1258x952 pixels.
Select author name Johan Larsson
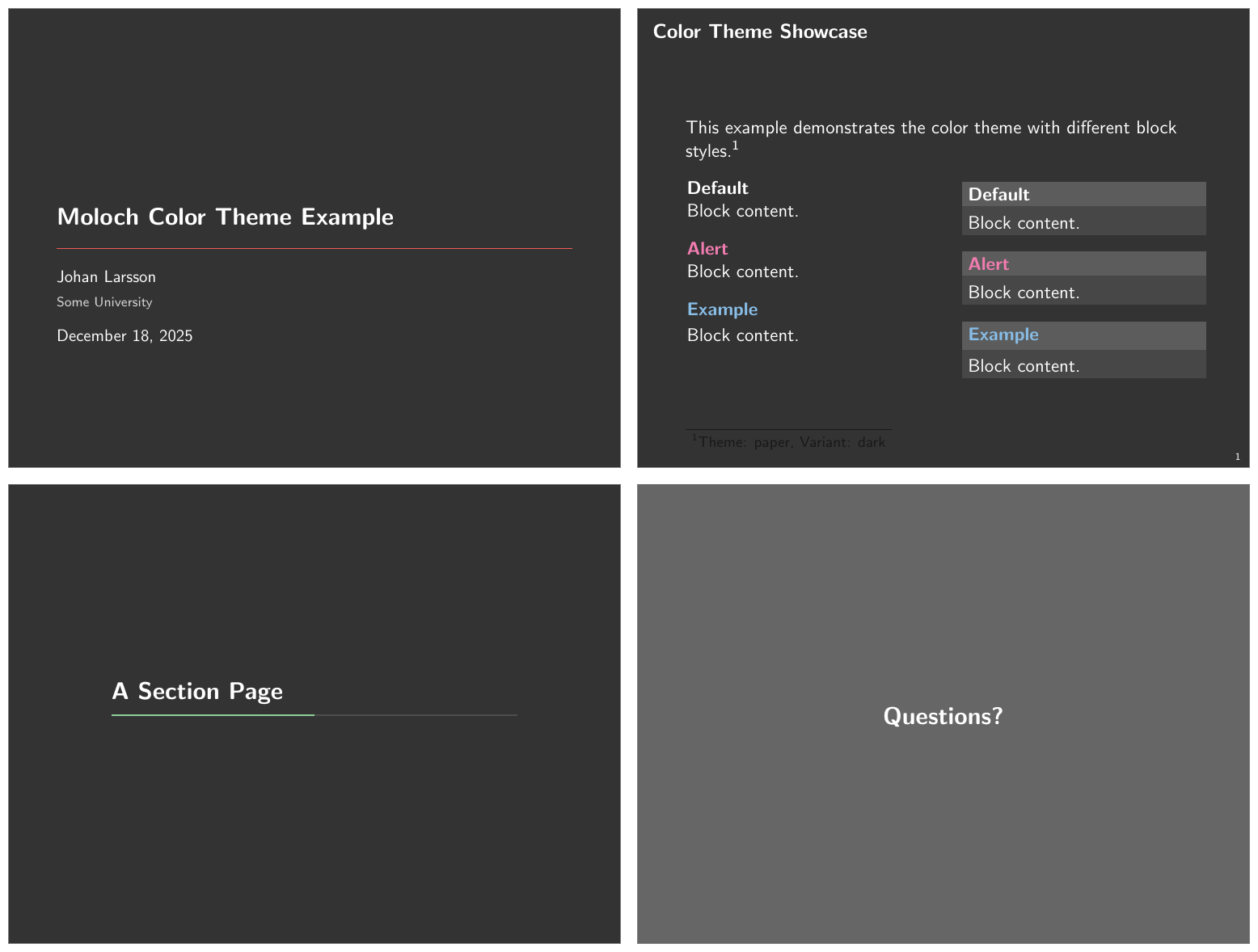click(x=106, y=277)
